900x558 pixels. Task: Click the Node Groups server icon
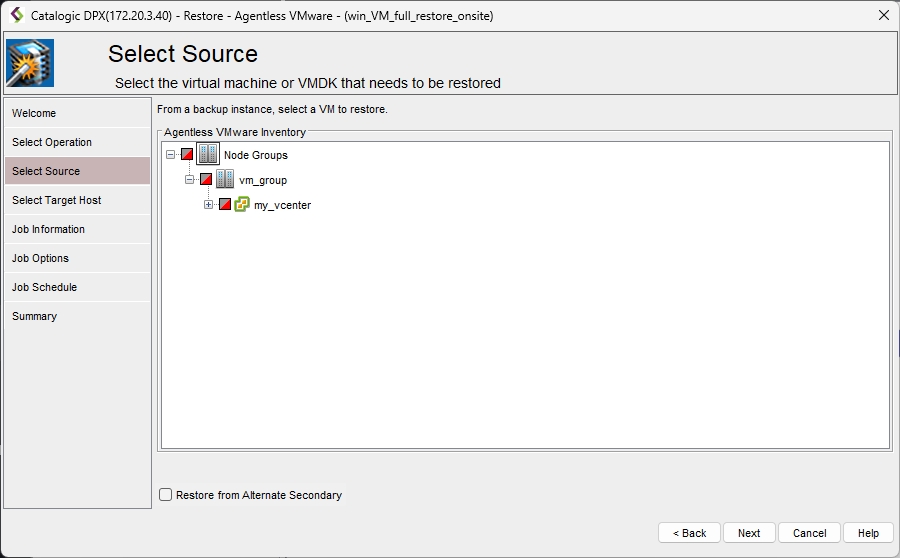208,155
